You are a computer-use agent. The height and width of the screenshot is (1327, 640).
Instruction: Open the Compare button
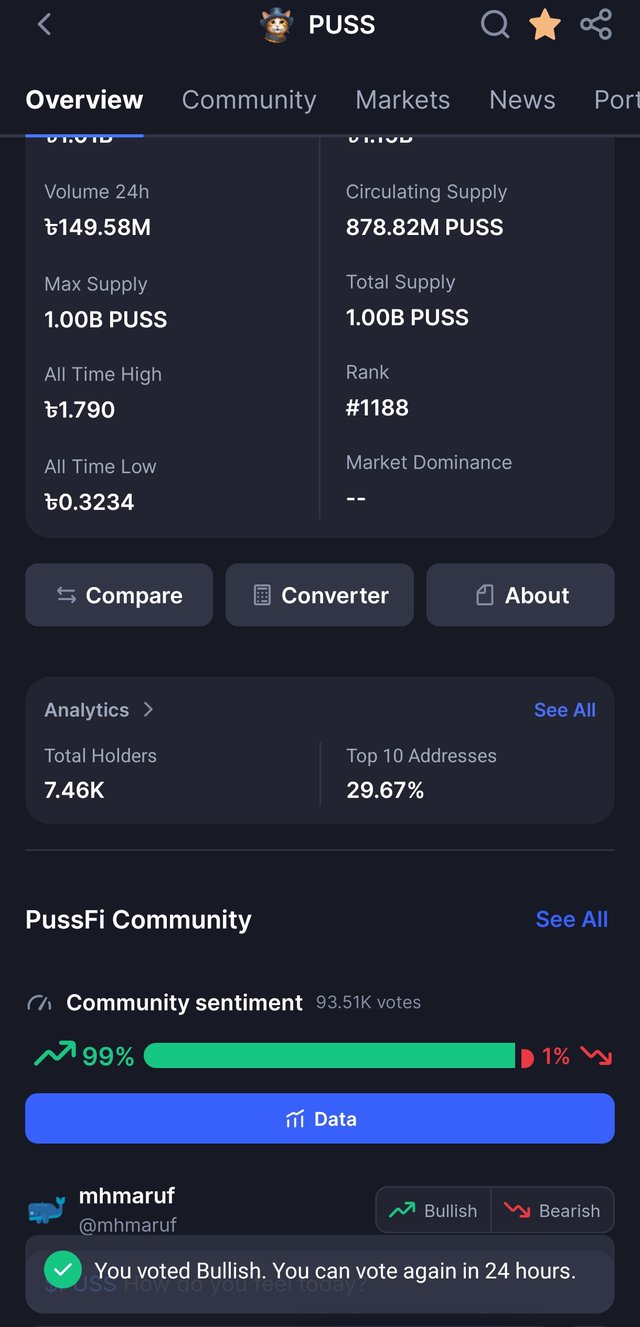119,595
